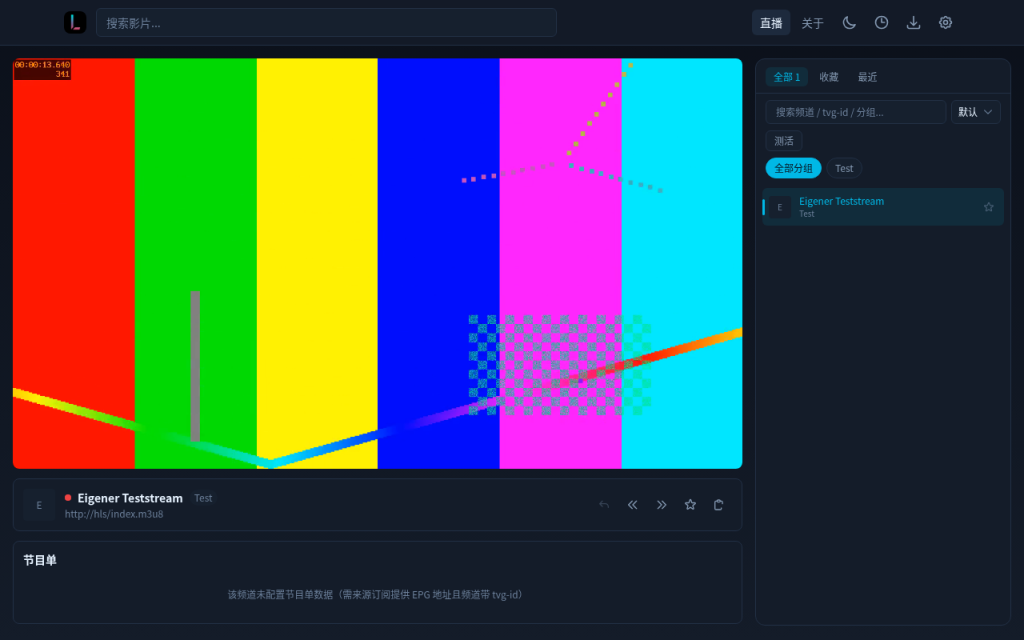The image size is (1024, 640).
Task: Click the http://hls/index.m3u8 stream URL
Action: (114, 514)
